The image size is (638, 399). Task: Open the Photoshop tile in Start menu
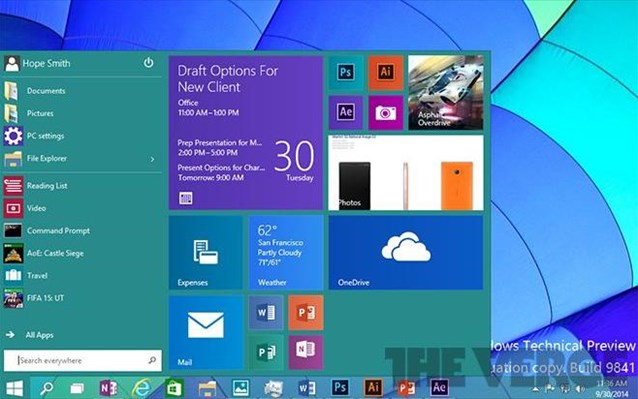pos(345,73)
